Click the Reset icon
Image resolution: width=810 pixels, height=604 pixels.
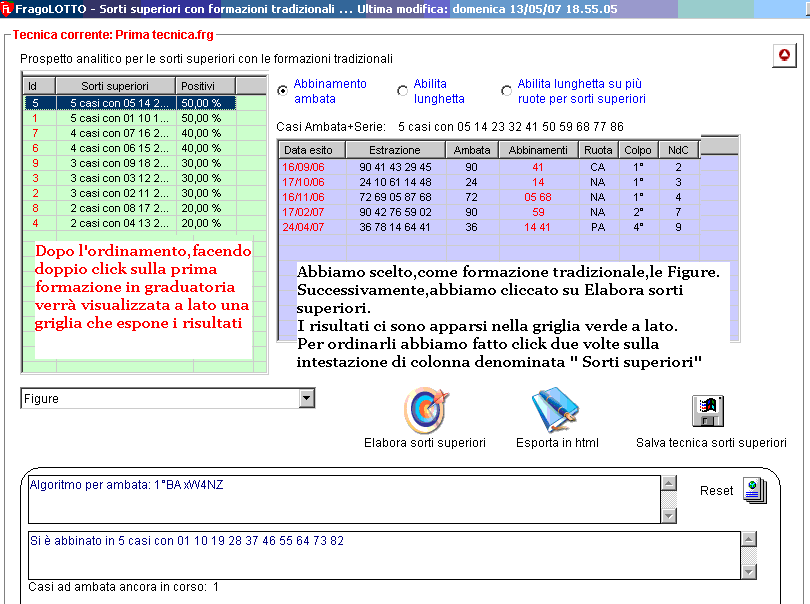click(x=754, y=491)
